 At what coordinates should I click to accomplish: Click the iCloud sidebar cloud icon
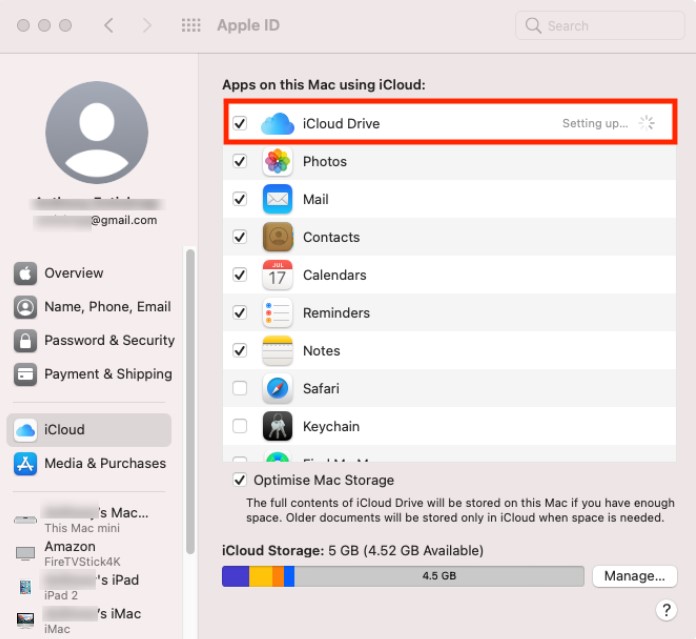25,430
